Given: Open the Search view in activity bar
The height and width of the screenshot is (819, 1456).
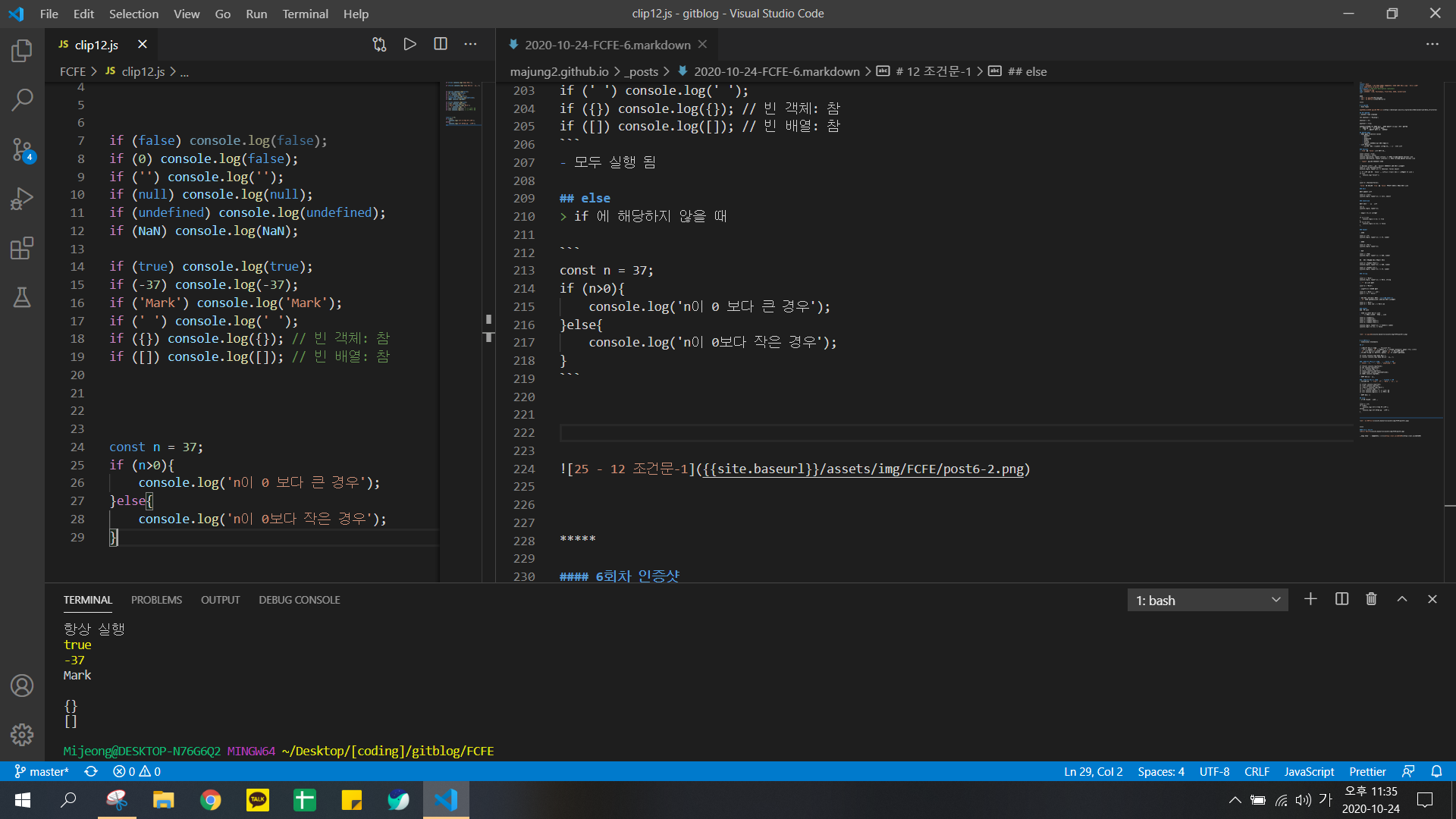Looking at the screenshot, I should [22, 99].
